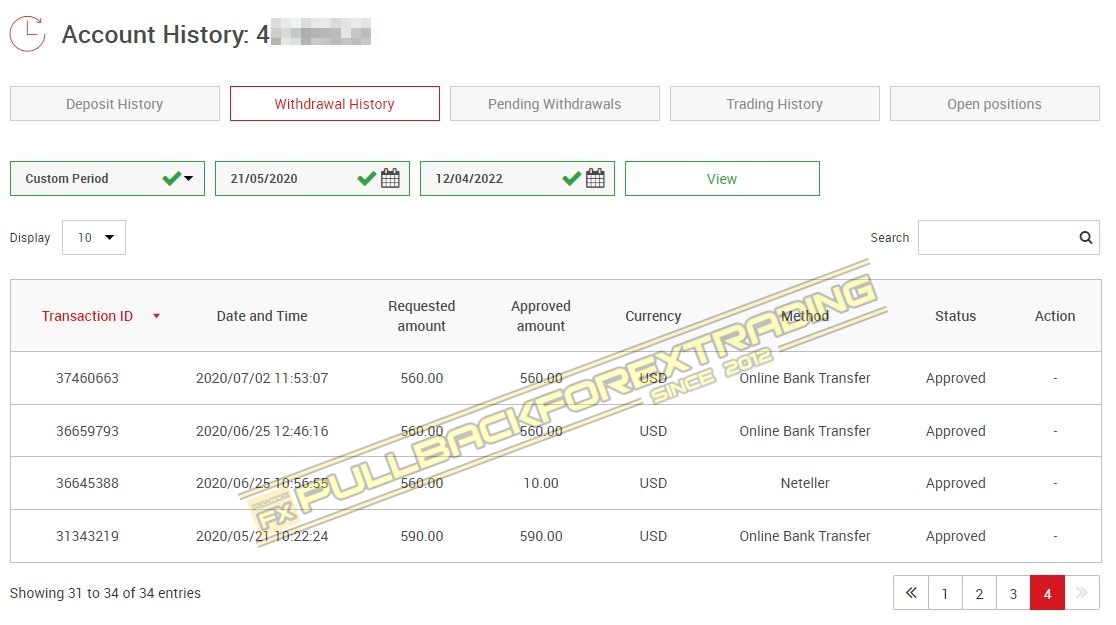1116x625 pixels.
Task: Select the Withdrawal History tab
Action: click(x=334, y=104)
